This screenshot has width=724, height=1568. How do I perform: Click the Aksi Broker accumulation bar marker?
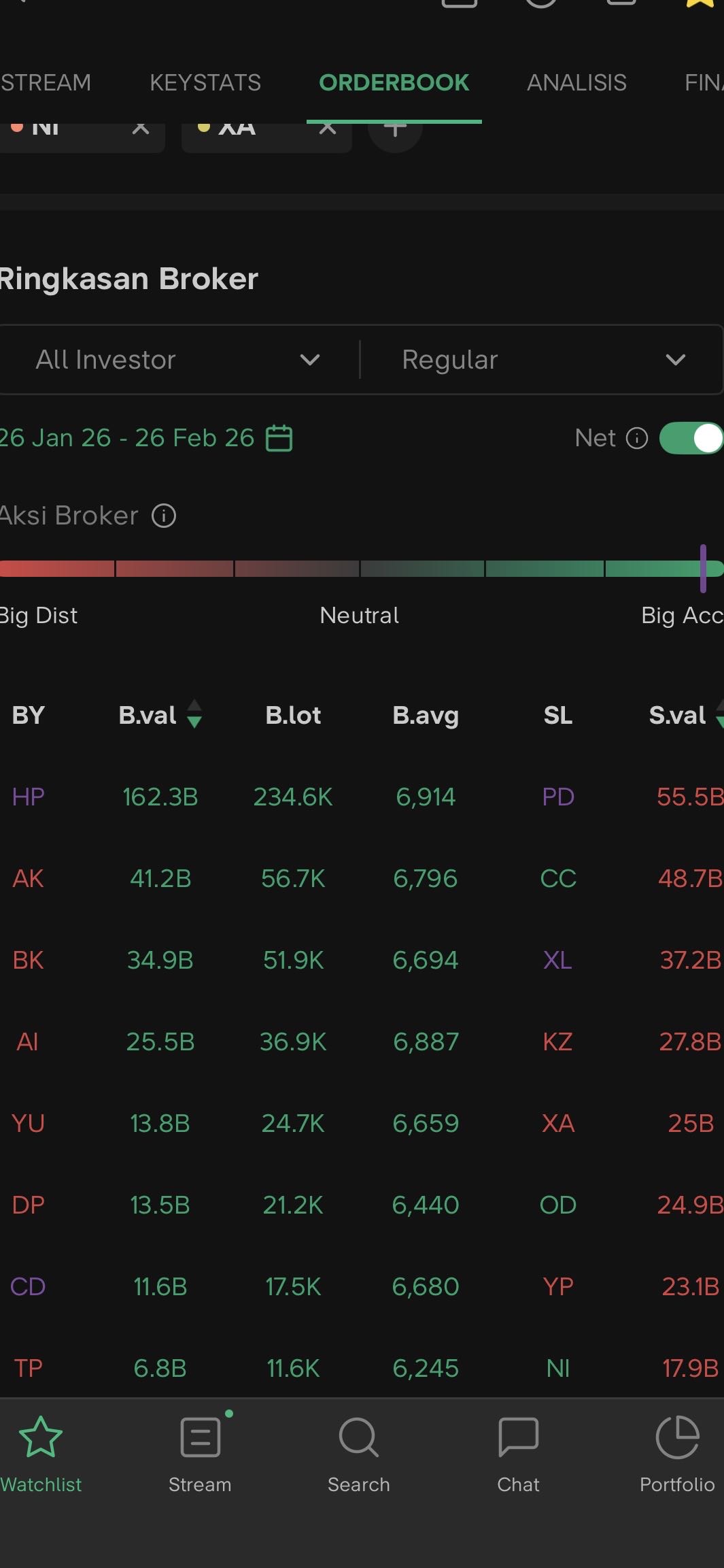click(703, 569)
